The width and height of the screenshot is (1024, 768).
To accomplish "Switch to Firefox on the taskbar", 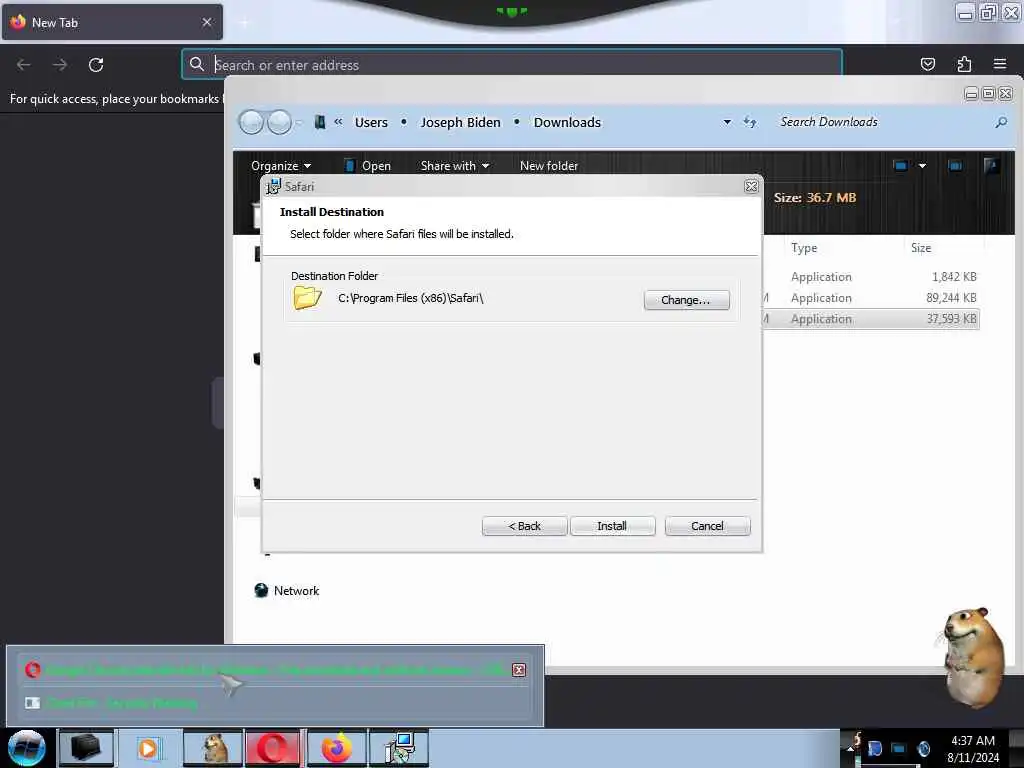I will [336, 748].
